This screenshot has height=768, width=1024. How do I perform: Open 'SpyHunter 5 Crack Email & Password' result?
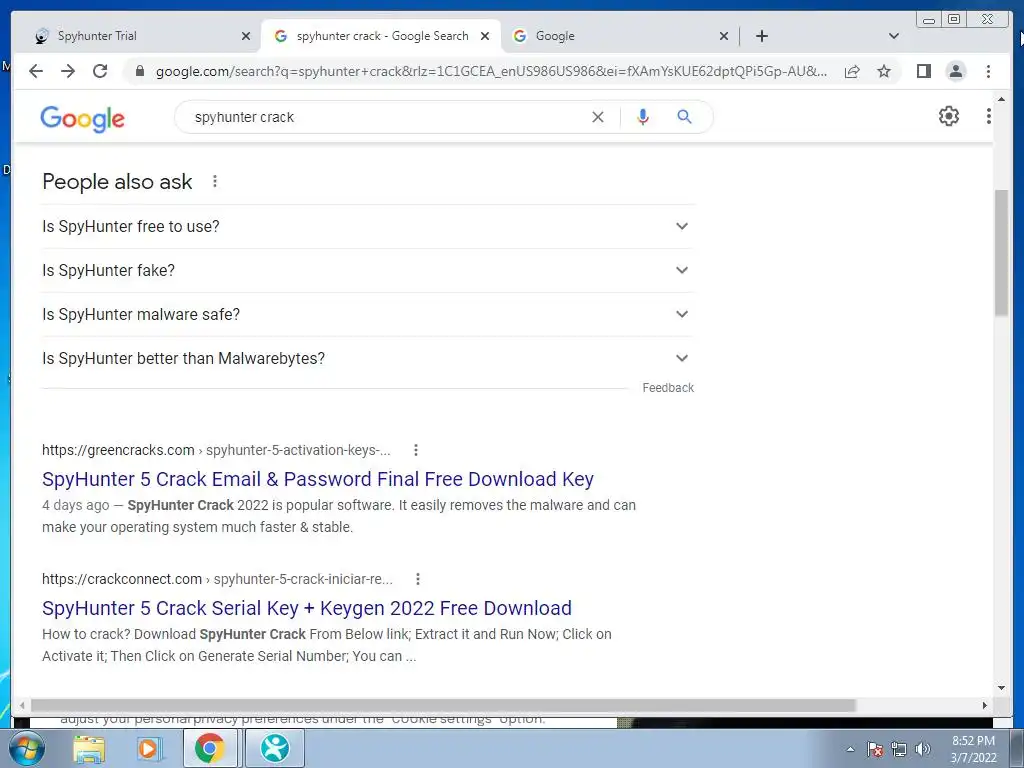point(317,479)
